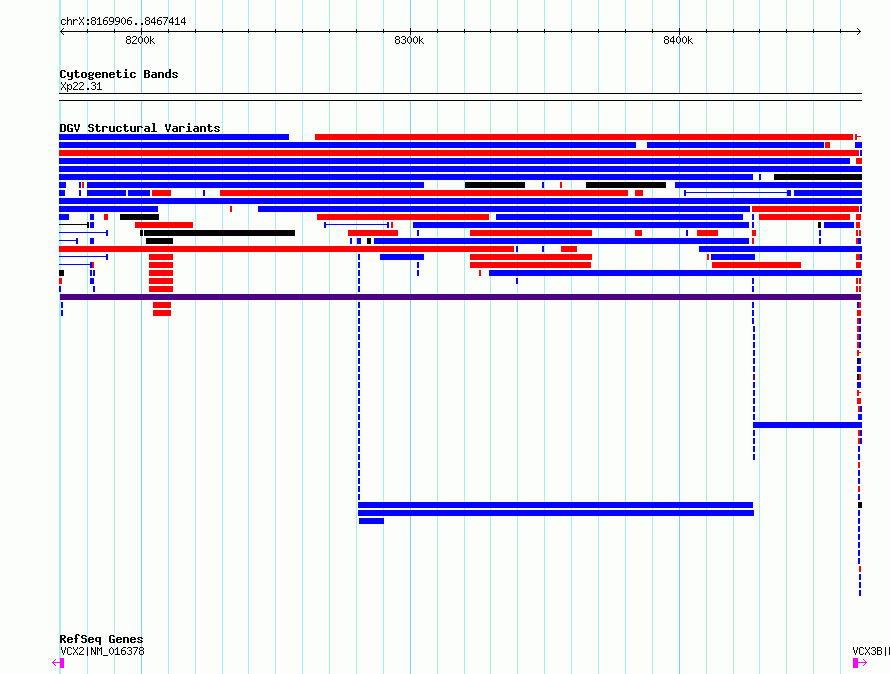
Task: Click the 8200k ruler label
Action: coord(140,40)
